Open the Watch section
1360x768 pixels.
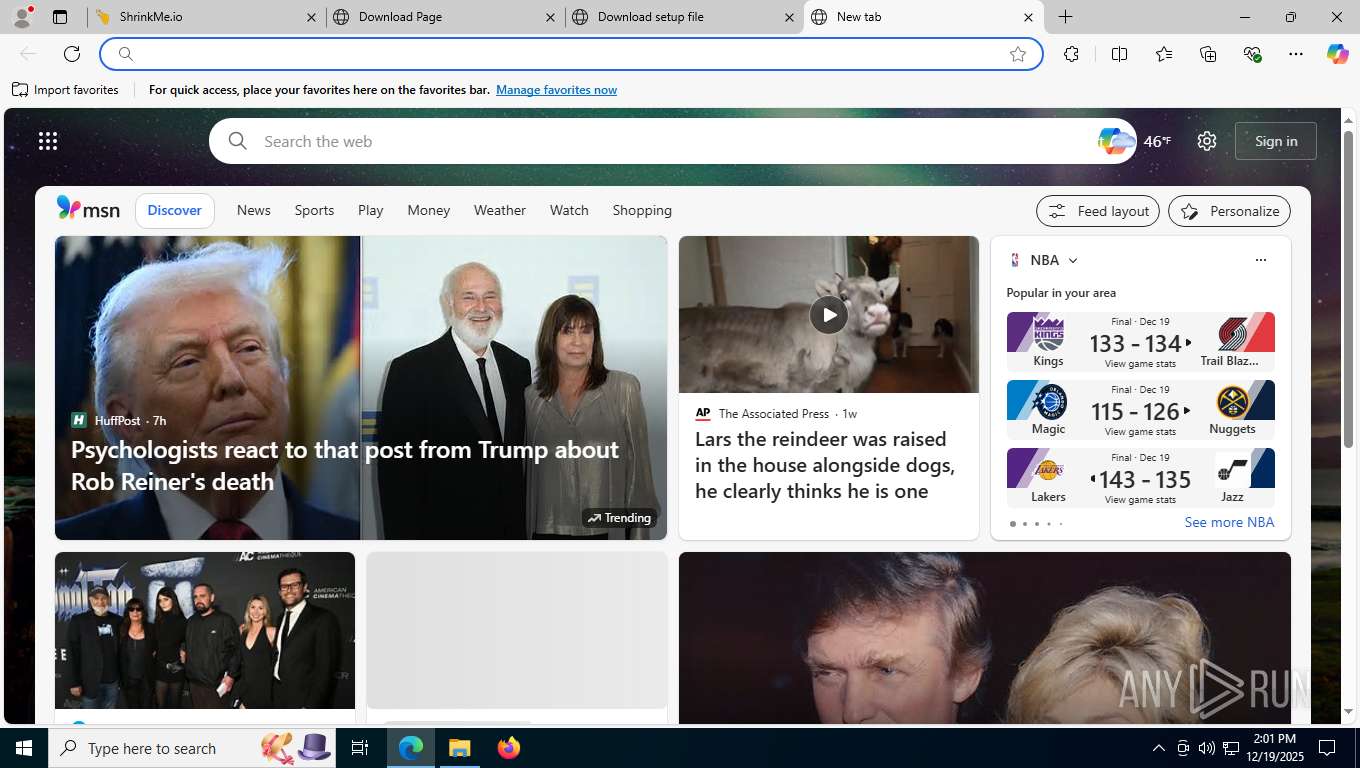click(569, 210)
